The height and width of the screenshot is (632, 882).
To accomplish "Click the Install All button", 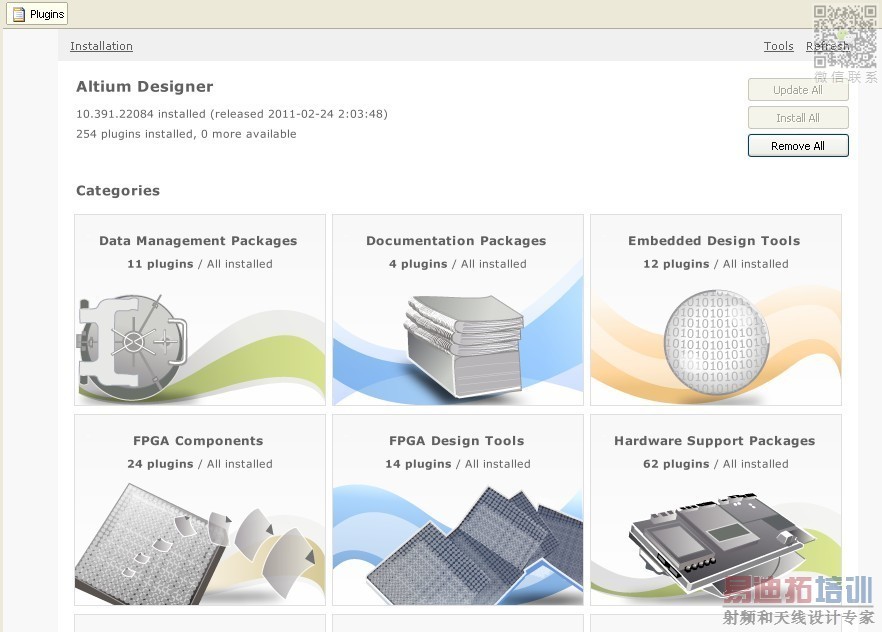I will pyautogui.click(x=798, y=118).
